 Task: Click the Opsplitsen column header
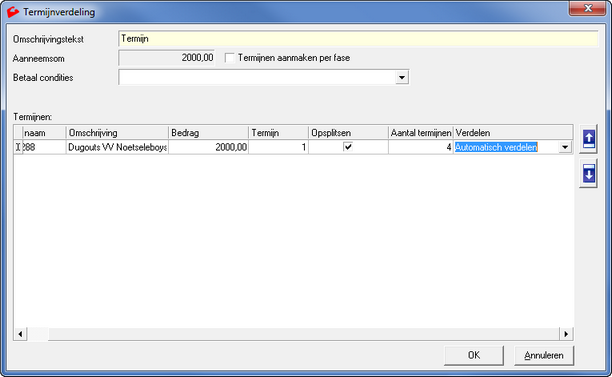coord(348,133)
